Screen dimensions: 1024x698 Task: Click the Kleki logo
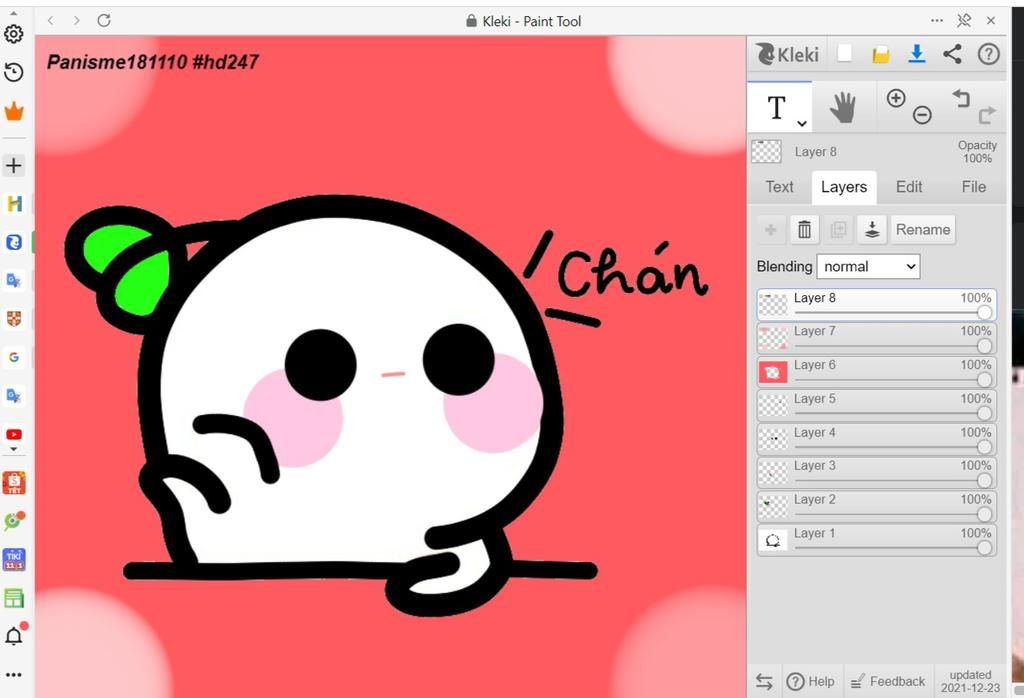click(x=788, y=54)
